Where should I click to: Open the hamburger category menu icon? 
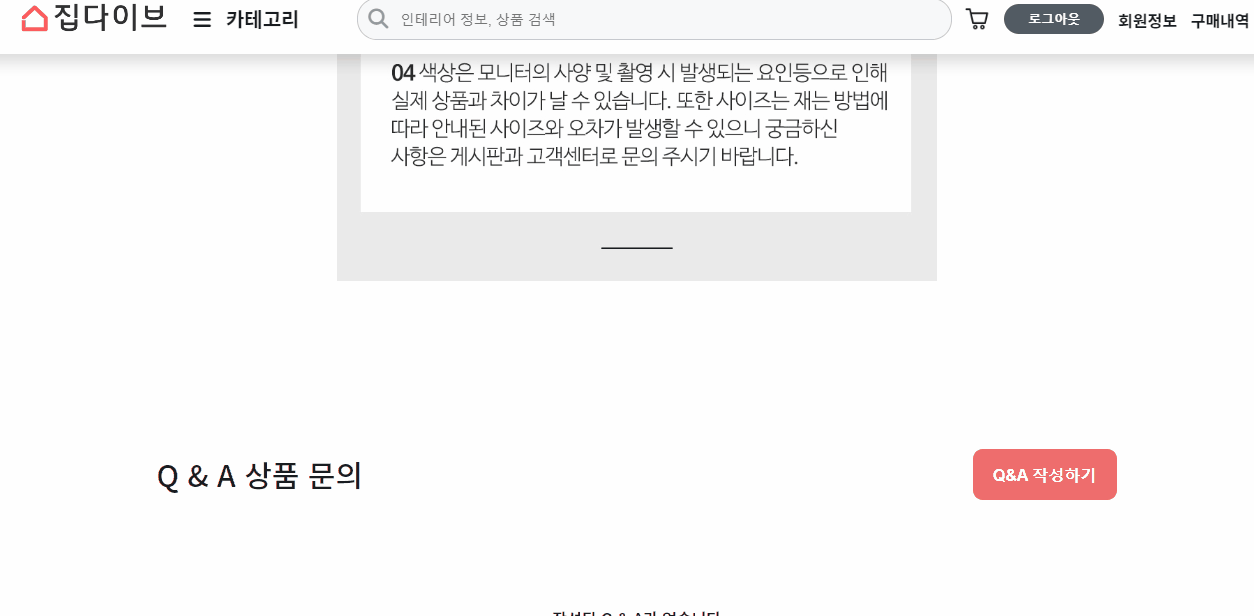coord(202,19)
